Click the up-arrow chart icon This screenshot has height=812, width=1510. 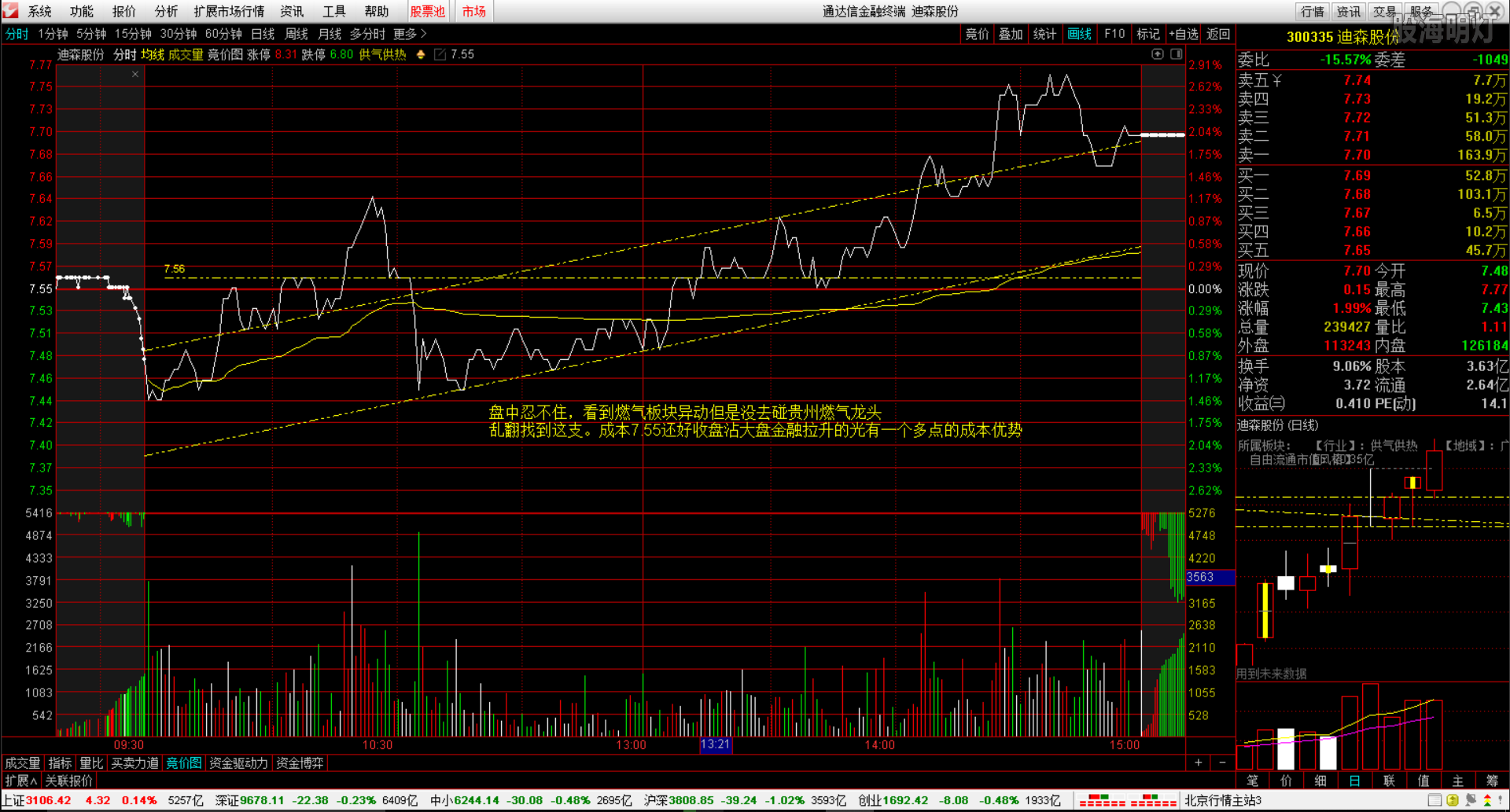1158,54
